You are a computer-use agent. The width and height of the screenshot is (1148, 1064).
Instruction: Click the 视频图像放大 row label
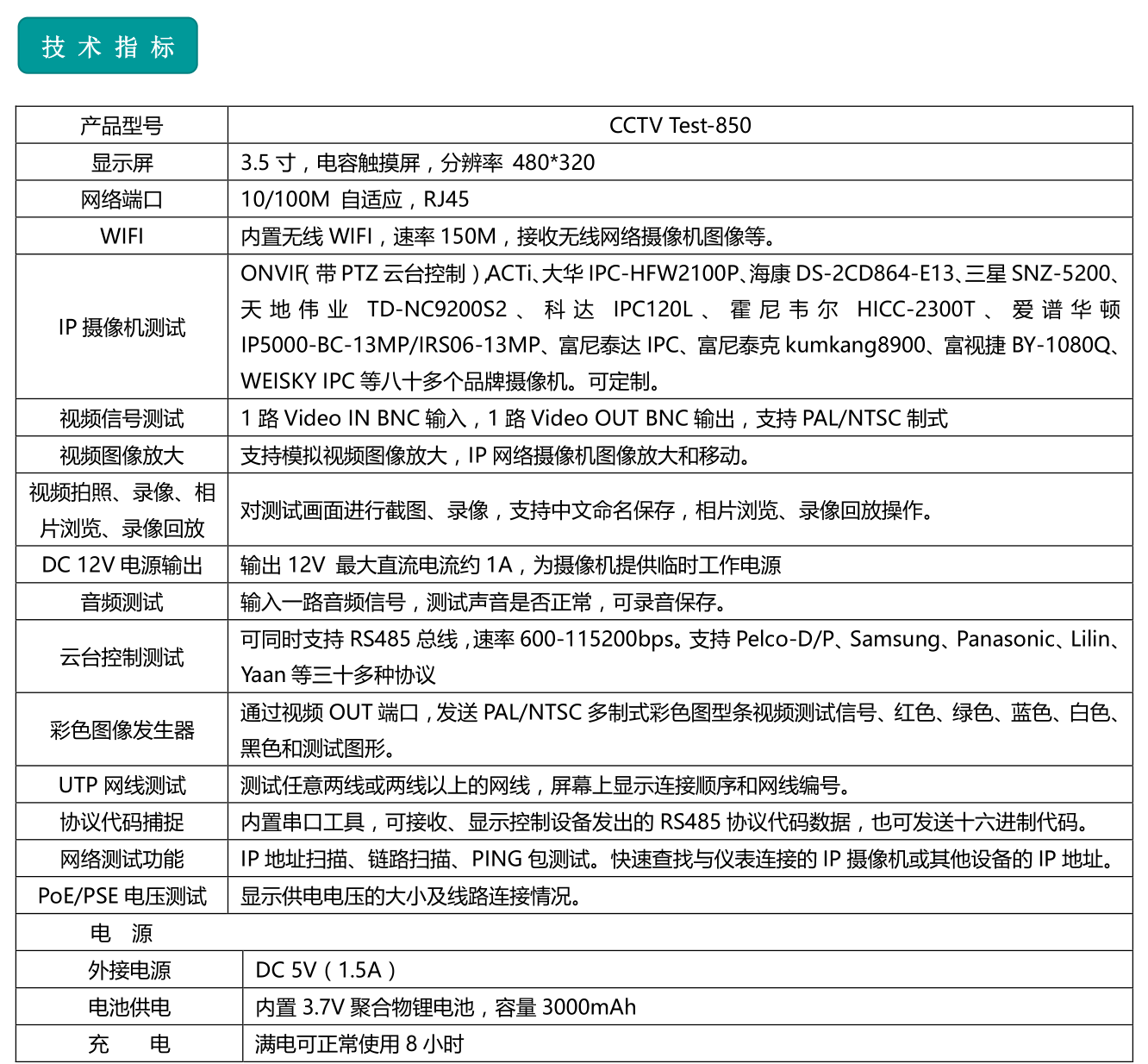[122, 456]
